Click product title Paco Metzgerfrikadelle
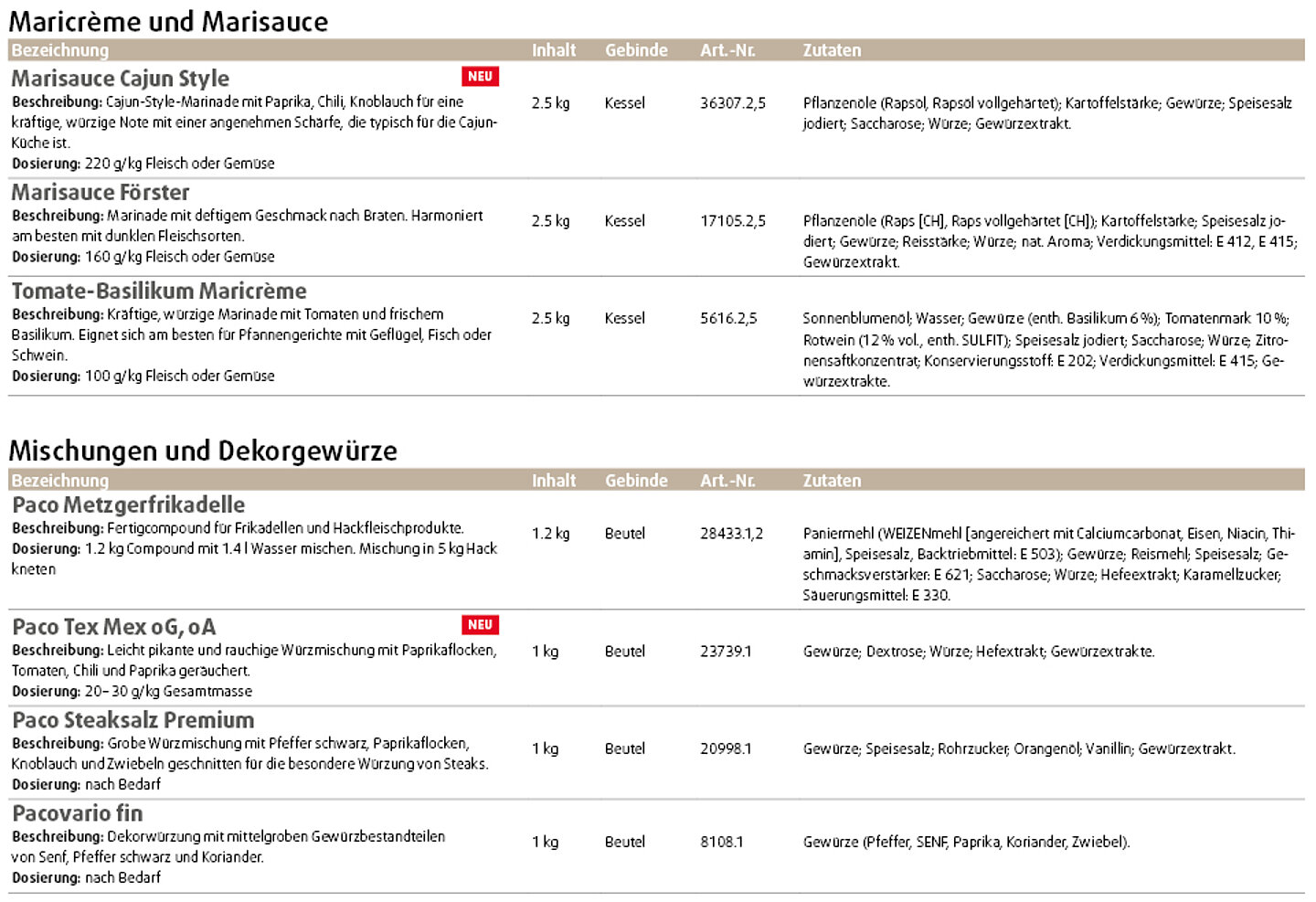This screenshot has width=1316, height=902. (129, 504)
